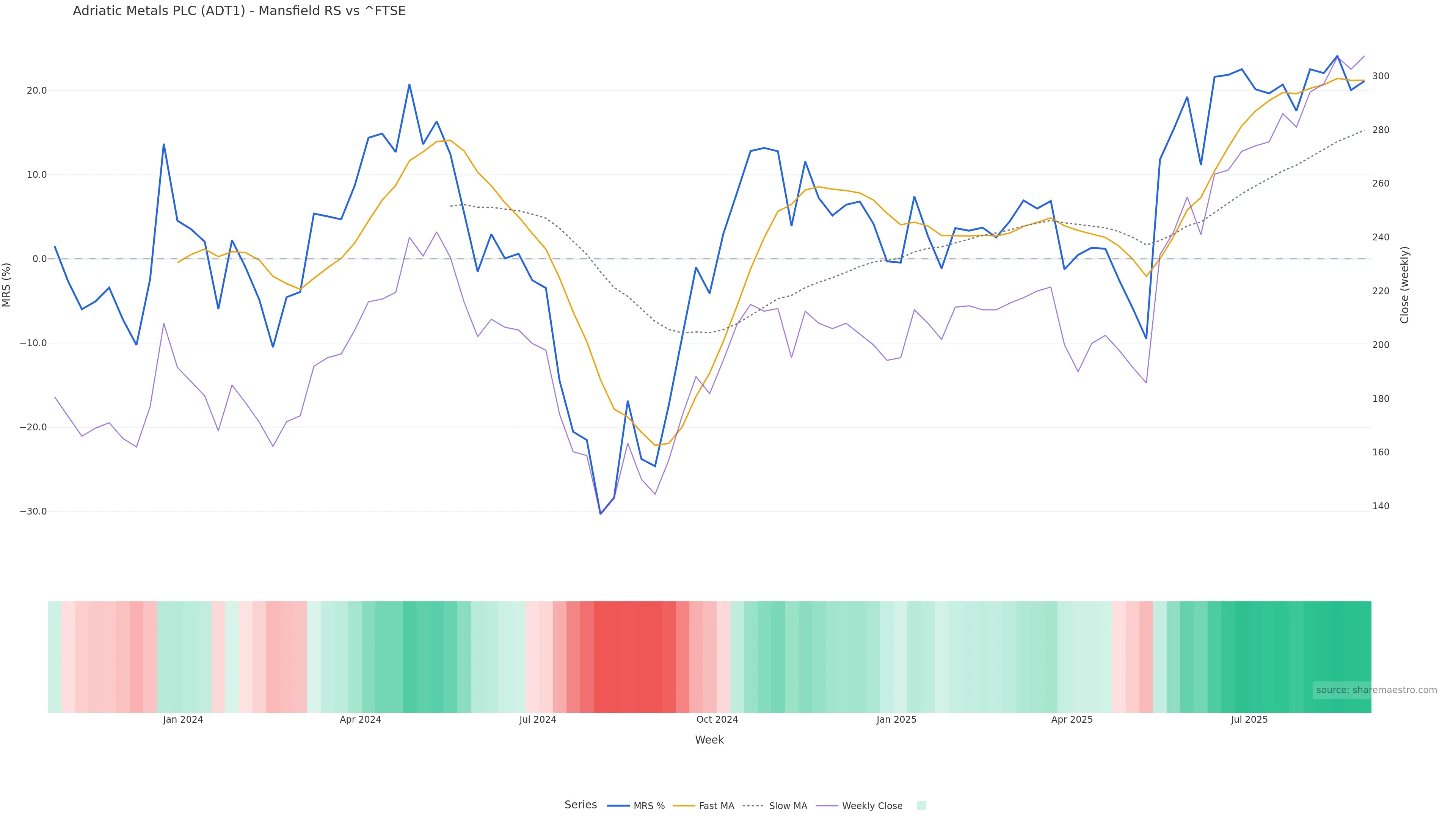Select the Apr 2024 x-axis tick label
1456x819 pixels.
tap(360, 720)
